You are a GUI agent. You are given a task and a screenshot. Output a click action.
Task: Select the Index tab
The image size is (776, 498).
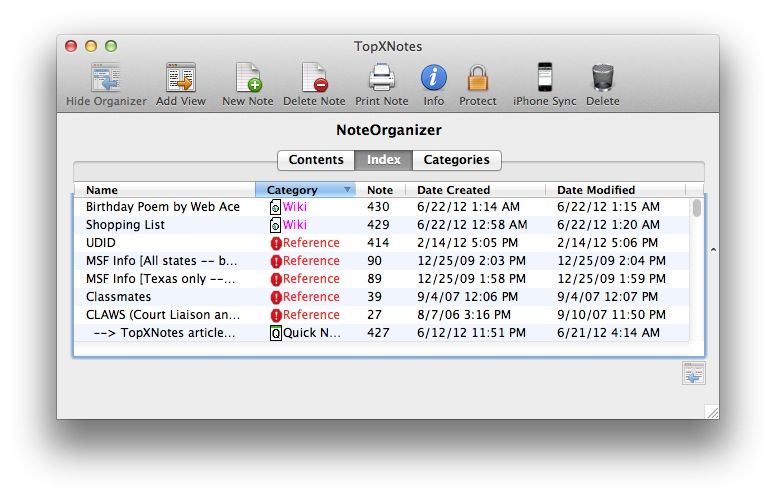(384, 160)
